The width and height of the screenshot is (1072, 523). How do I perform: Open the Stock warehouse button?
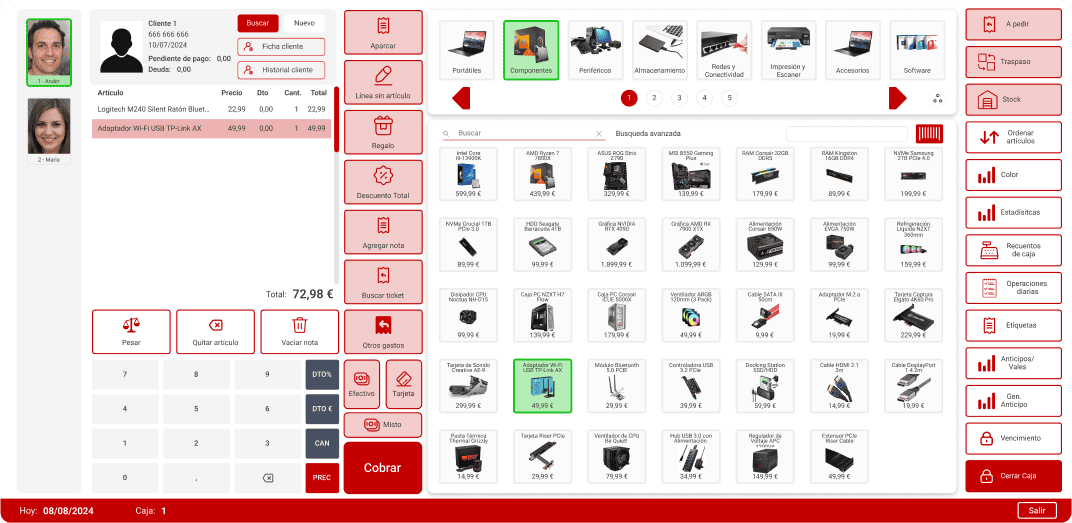(x=1013, y=99)
